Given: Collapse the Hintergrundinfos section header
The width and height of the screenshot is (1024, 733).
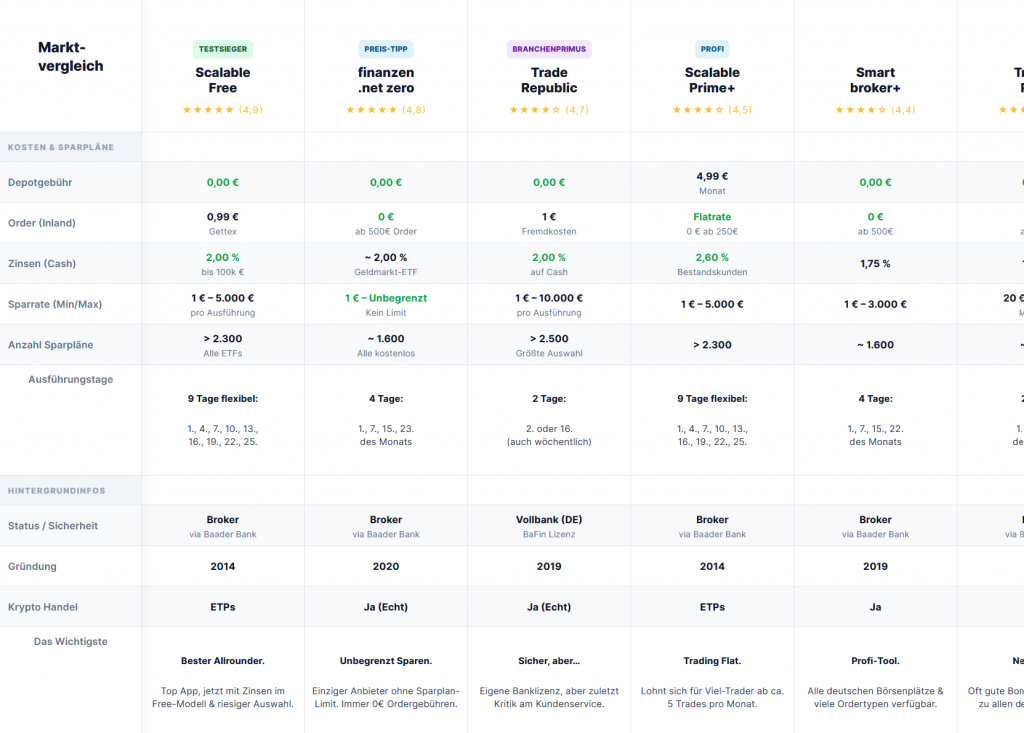Looking at the screenshot, I should 57,491.
